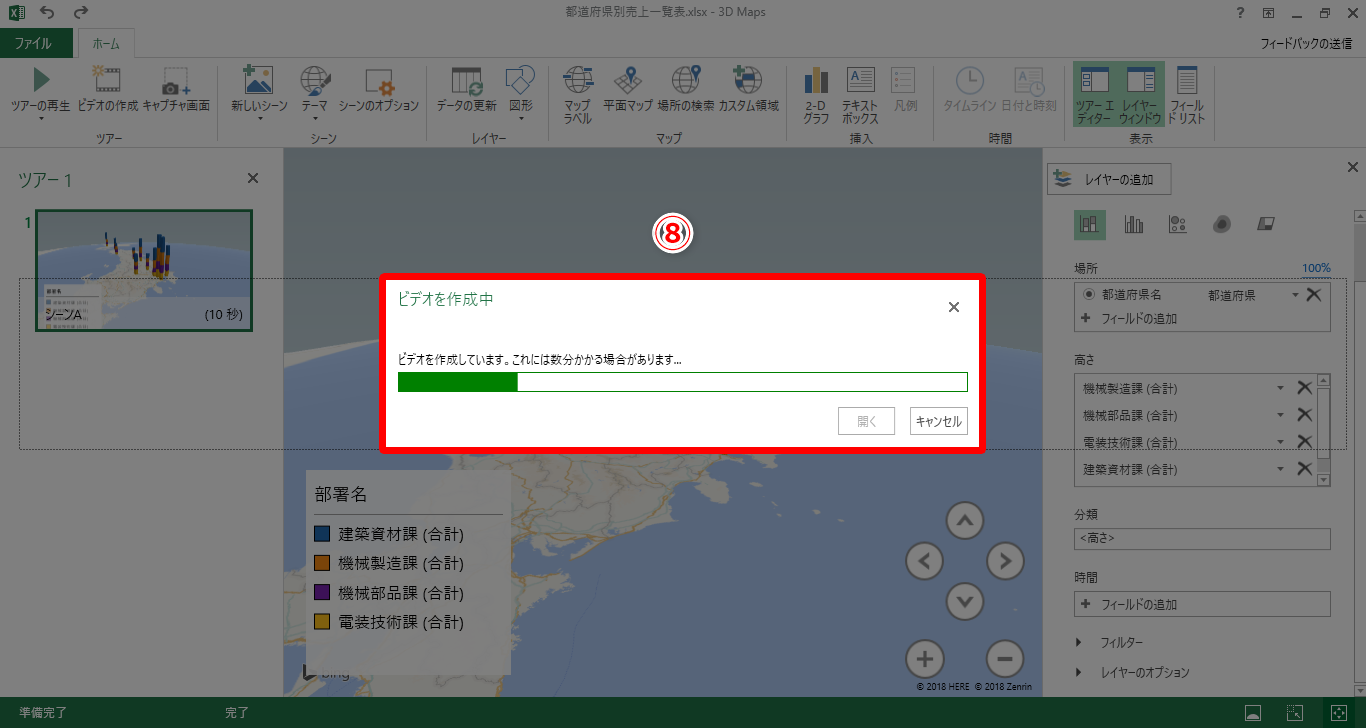This screenshot has height=728, width=1366.
Task: Click the Capture Screen (キャプチャ画面) icon
Action: pos(176,82)
